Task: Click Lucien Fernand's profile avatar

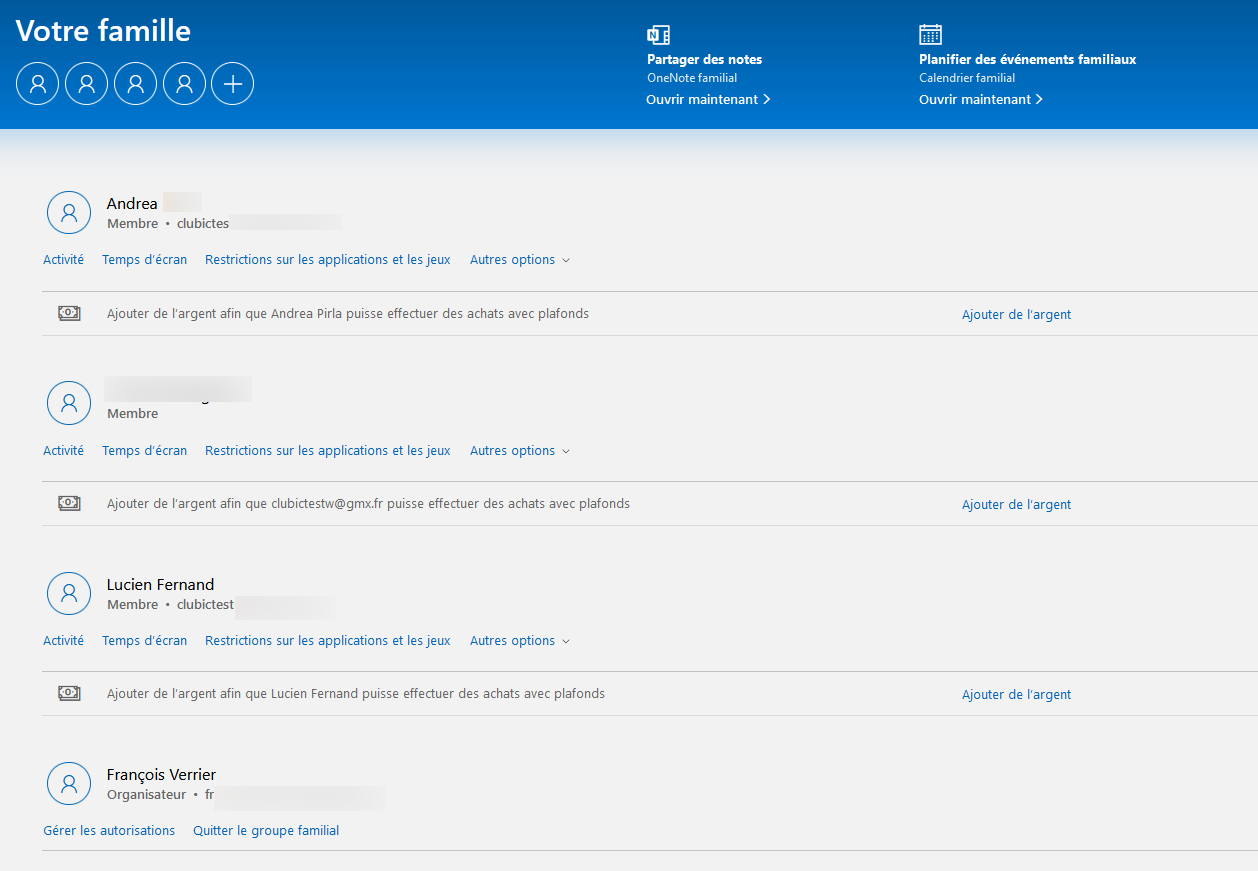Action: [x=69, y=593]
